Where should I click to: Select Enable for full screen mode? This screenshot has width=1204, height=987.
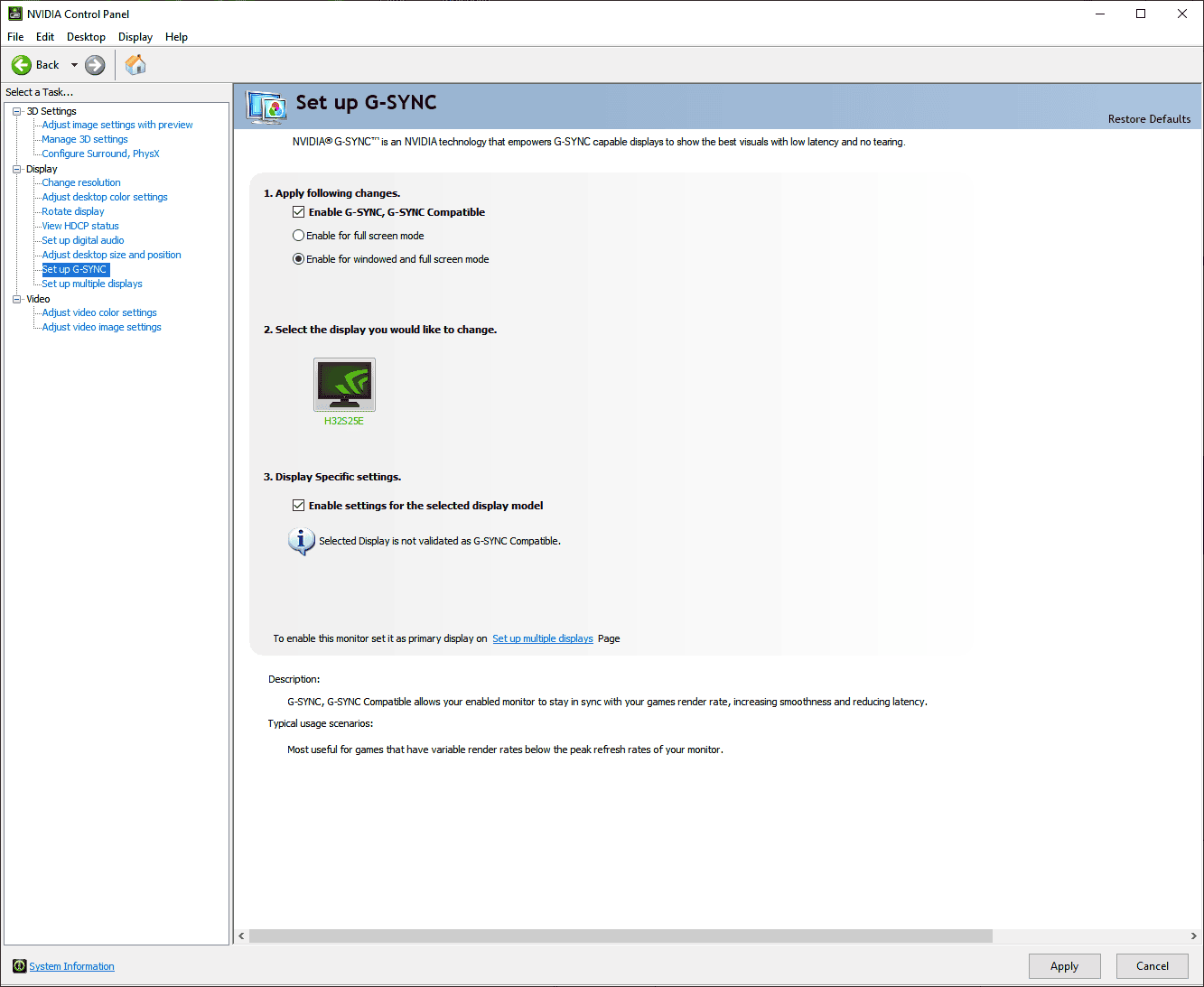point(298,235)
